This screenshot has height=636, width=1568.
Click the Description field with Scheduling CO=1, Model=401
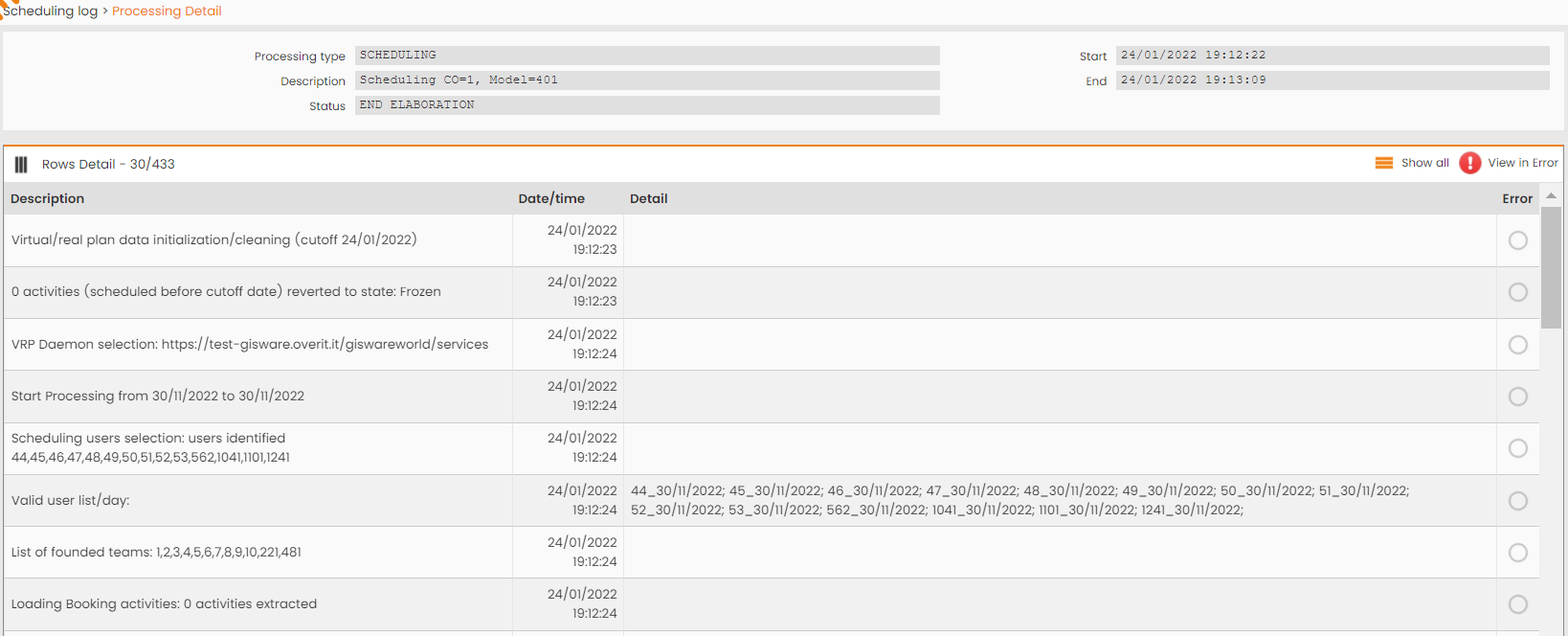pyautogui.click(x=647, y=80)
